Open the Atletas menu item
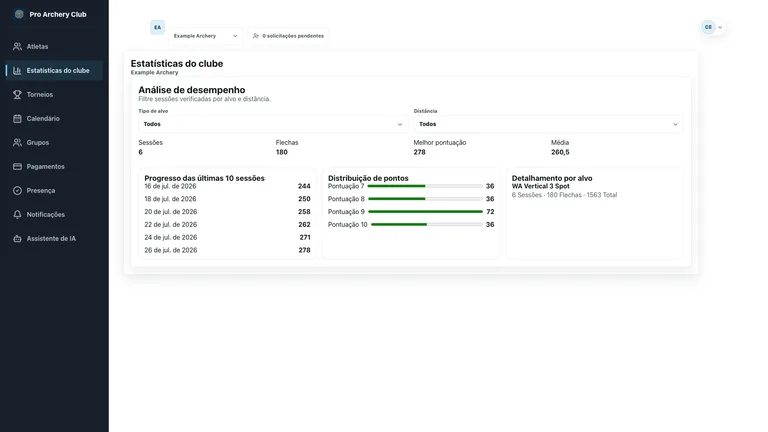 54,47
